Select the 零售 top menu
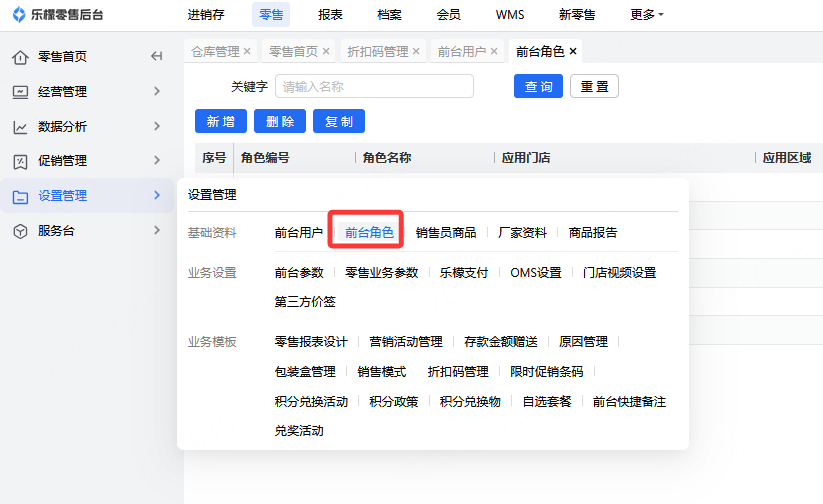 click(x=271, y=15)
